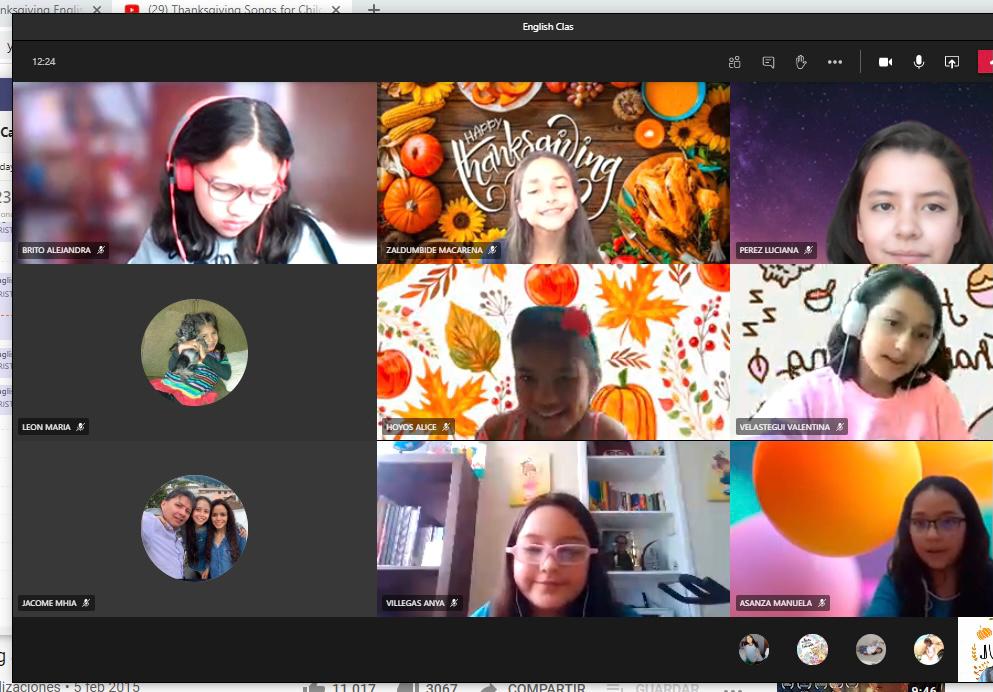This screenshot has height=692, width=993.
Task: Click the VILLEGAS ANYA name label
Action: point(415,603)
